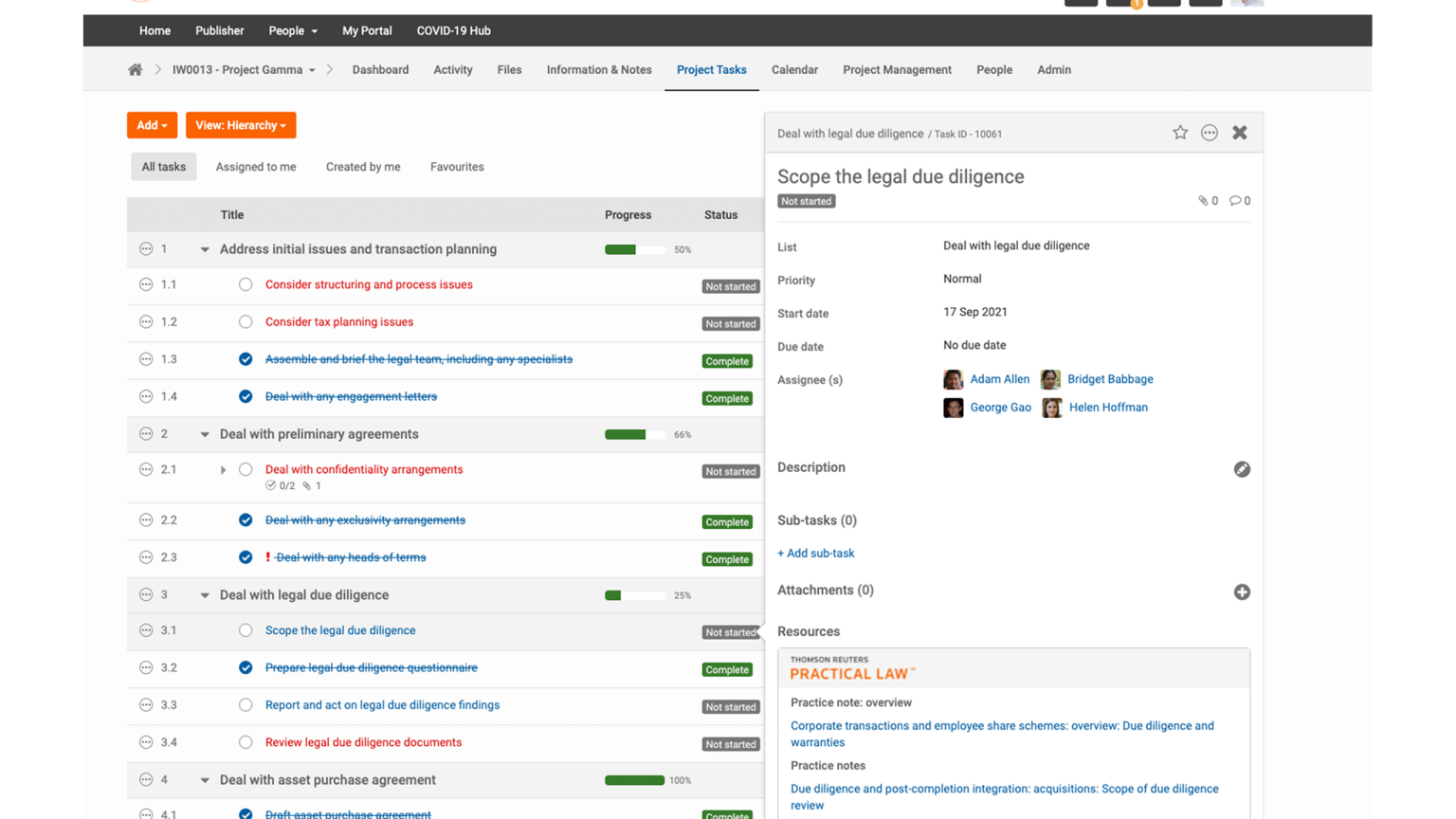Uncheck completed task 'Deal with any engagement letters'

(x=246, y=396)
